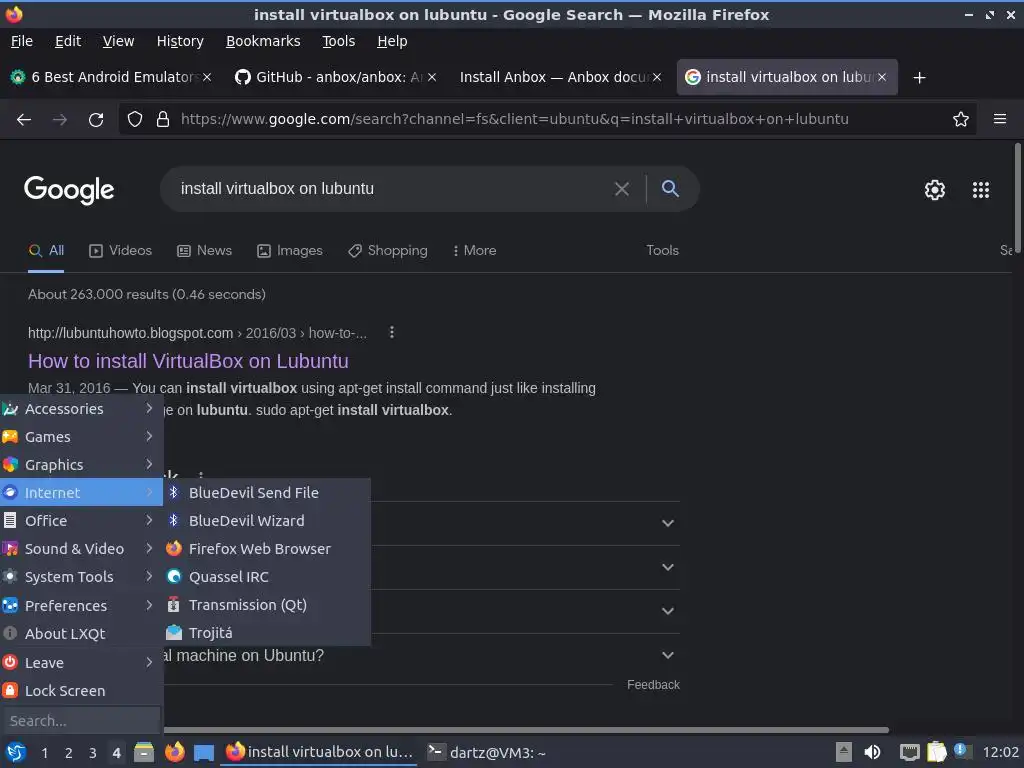Open Trojitá mail client
This screenshot has width=1024, height=768.
[x=266, y=633]
